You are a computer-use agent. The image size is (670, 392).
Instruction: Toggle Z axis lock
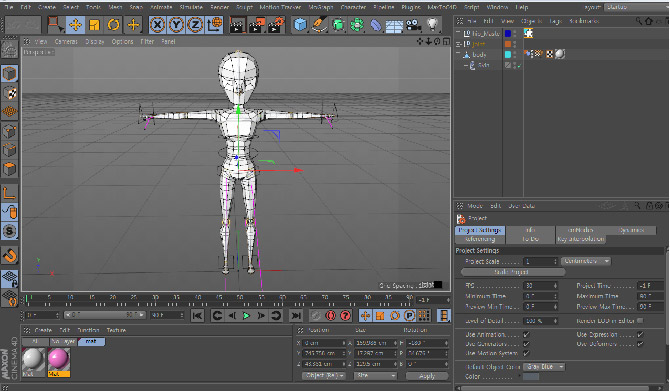tap(195, 25)
